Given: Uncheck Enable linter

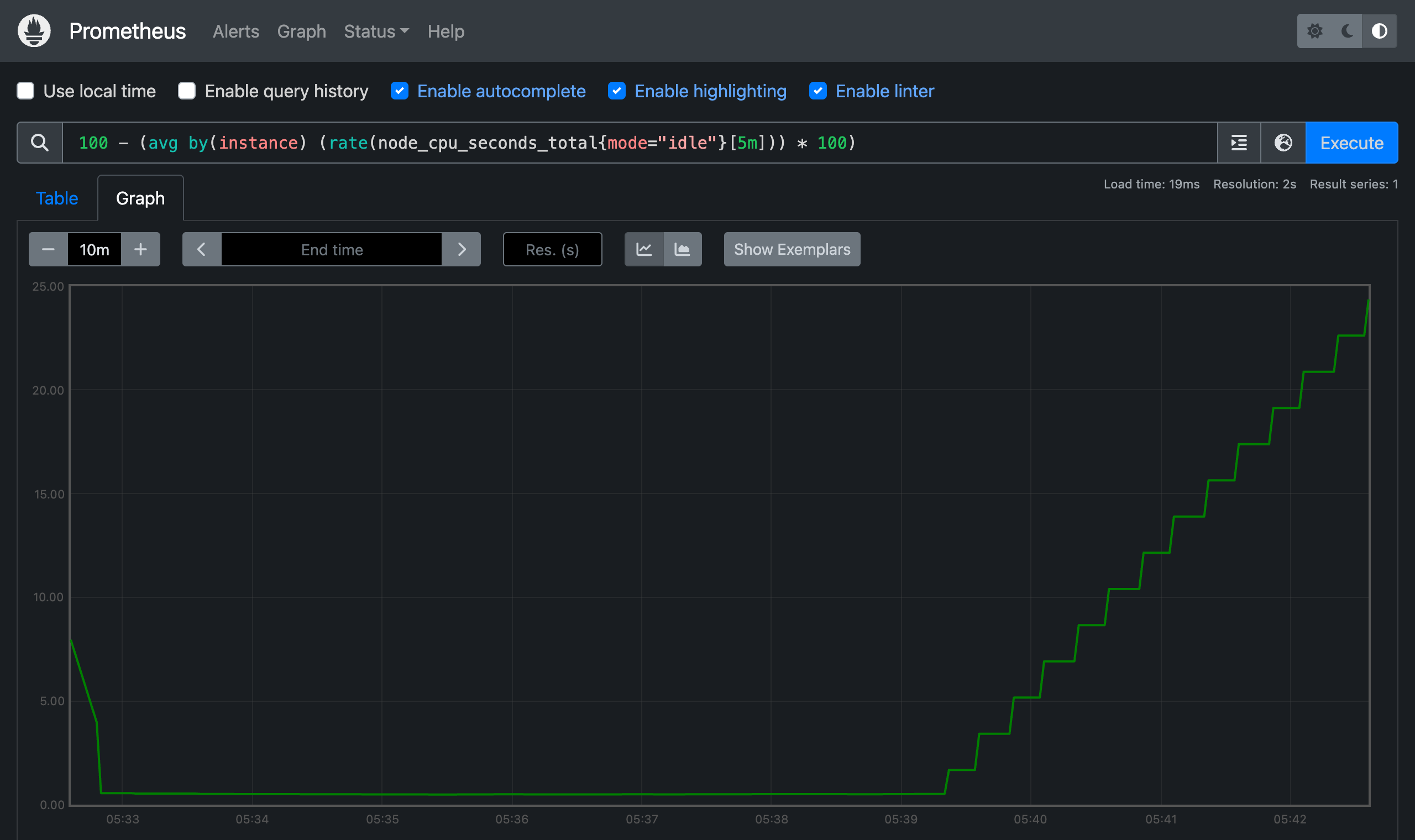Looking at the screenshot, I should pos(818,91).
